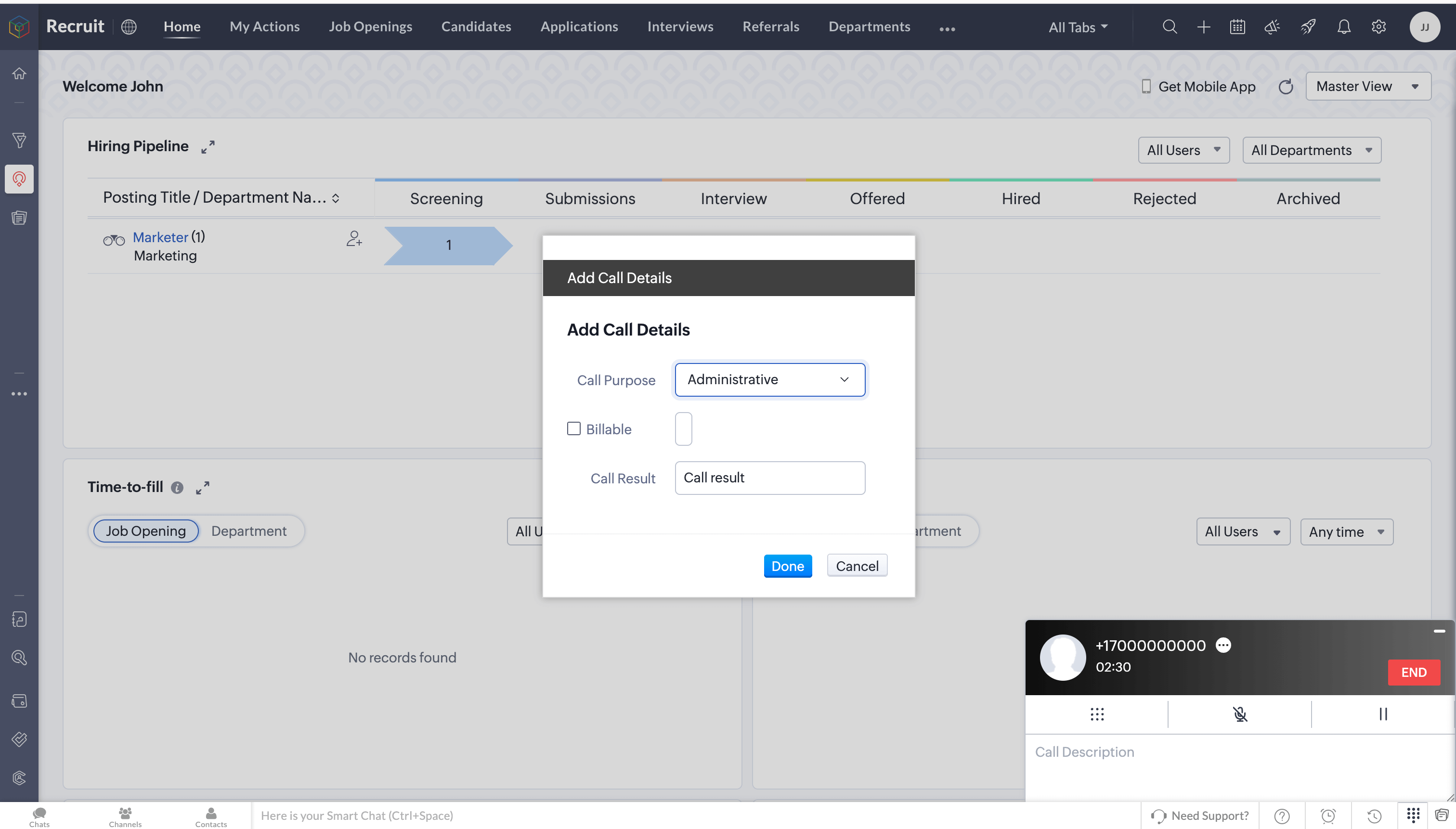The width and height of the screenshot is (1456, 829).
Task: Click assign recruiter icon next to Marketer
Action: (x=353, y=239)
